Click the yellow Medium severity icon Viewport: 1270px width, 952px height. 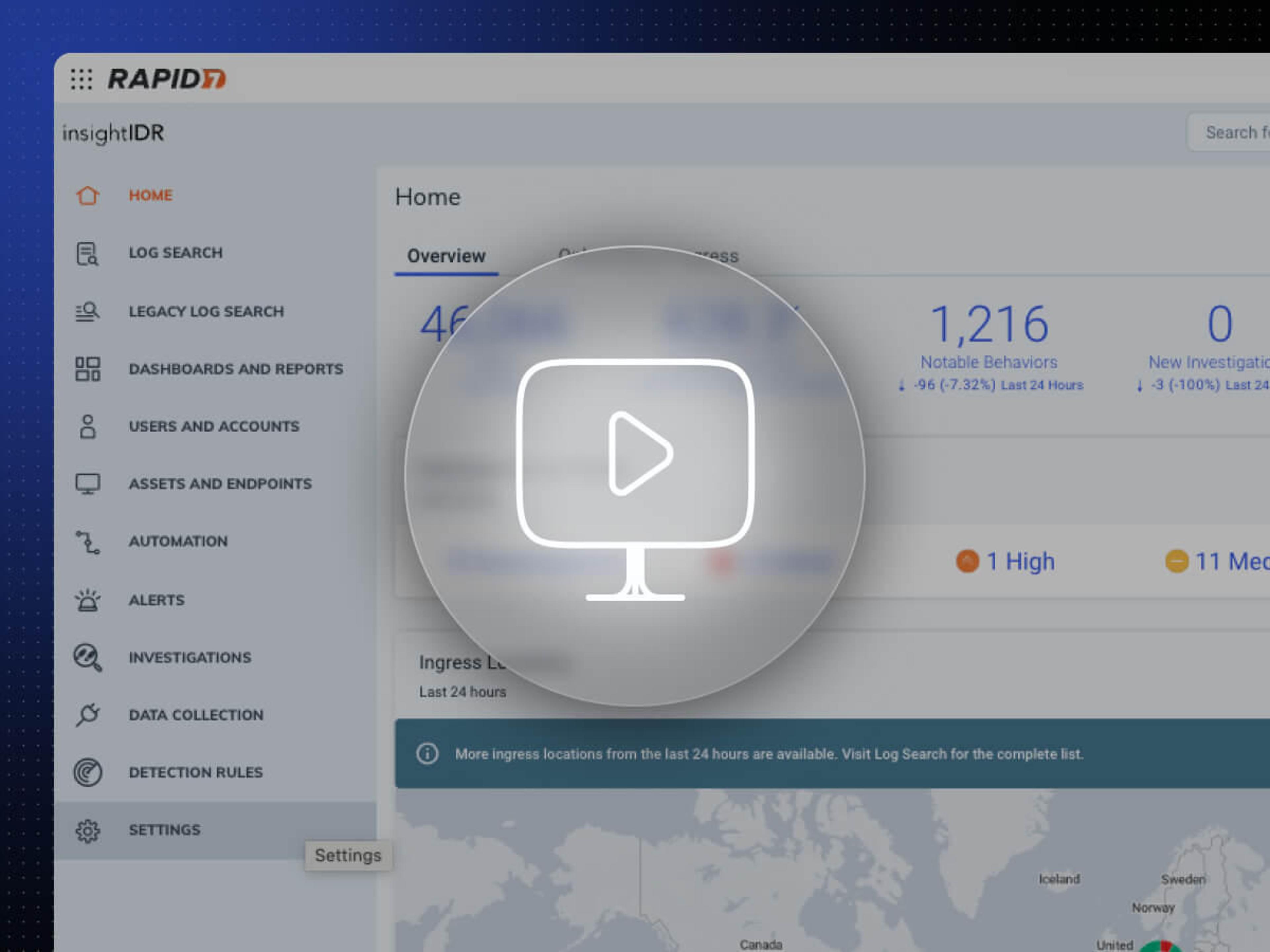1176,561
